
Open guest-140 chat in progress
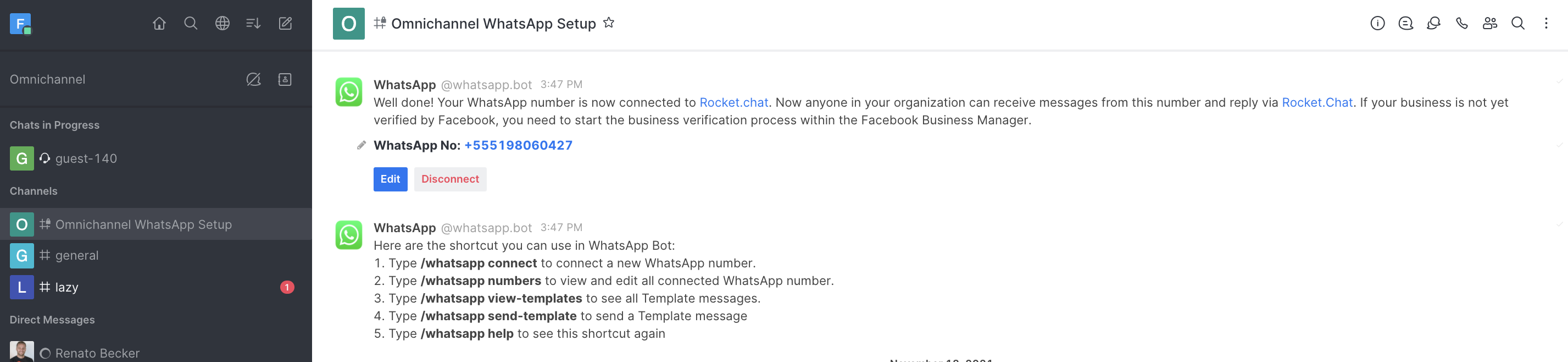pos(156,158)
